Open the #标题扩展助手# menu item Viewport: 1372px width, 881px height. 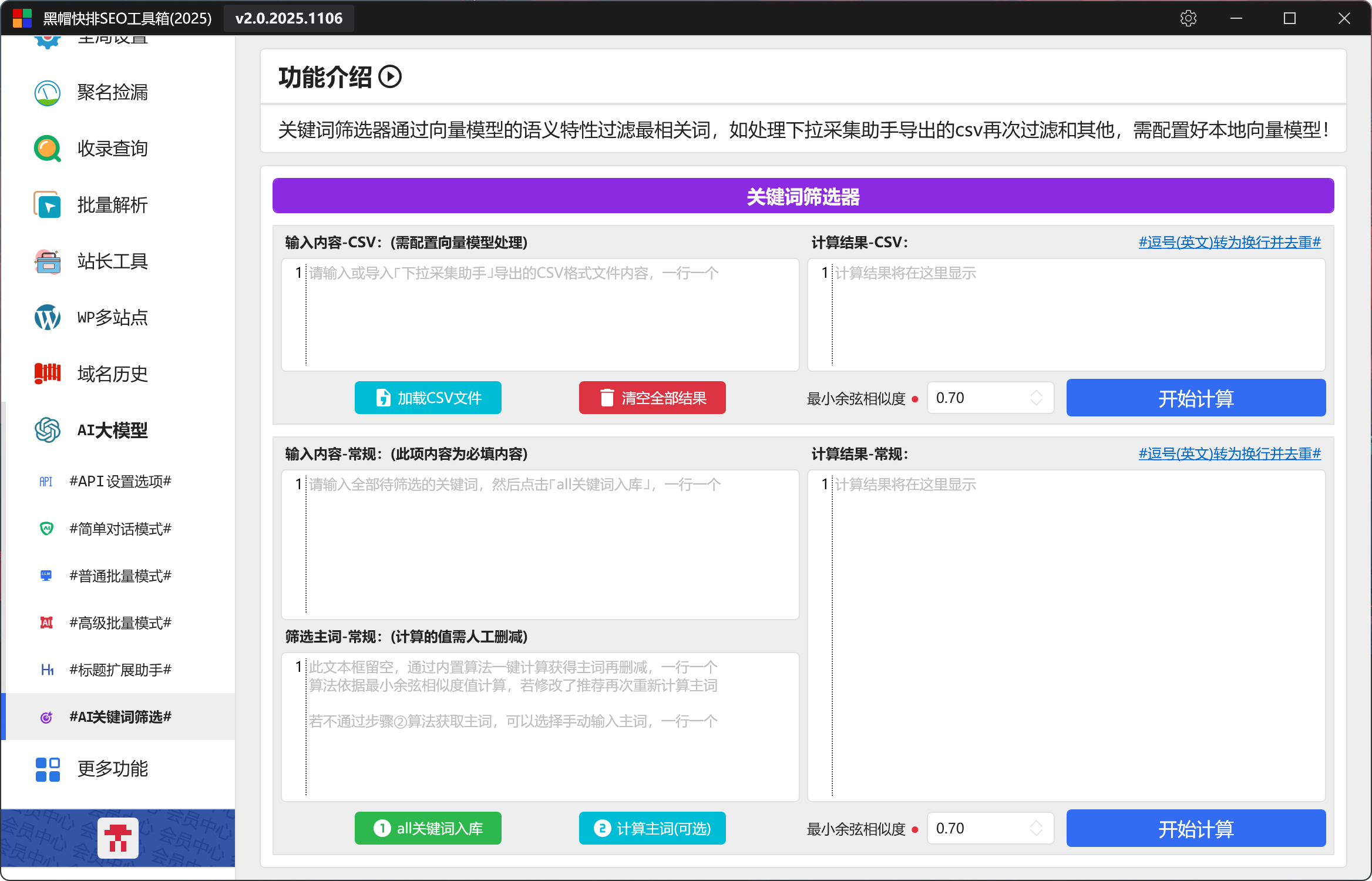tap(120, 670)
